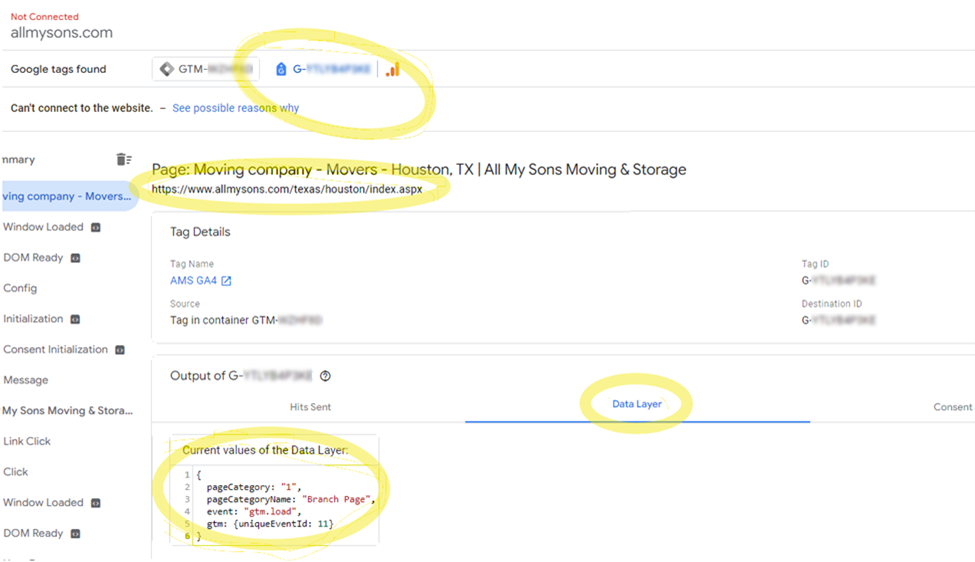The height and width of the screenshot is (562, 975).
Task: Click the icon beside first DOM Ready
Action: coord(75,258)
